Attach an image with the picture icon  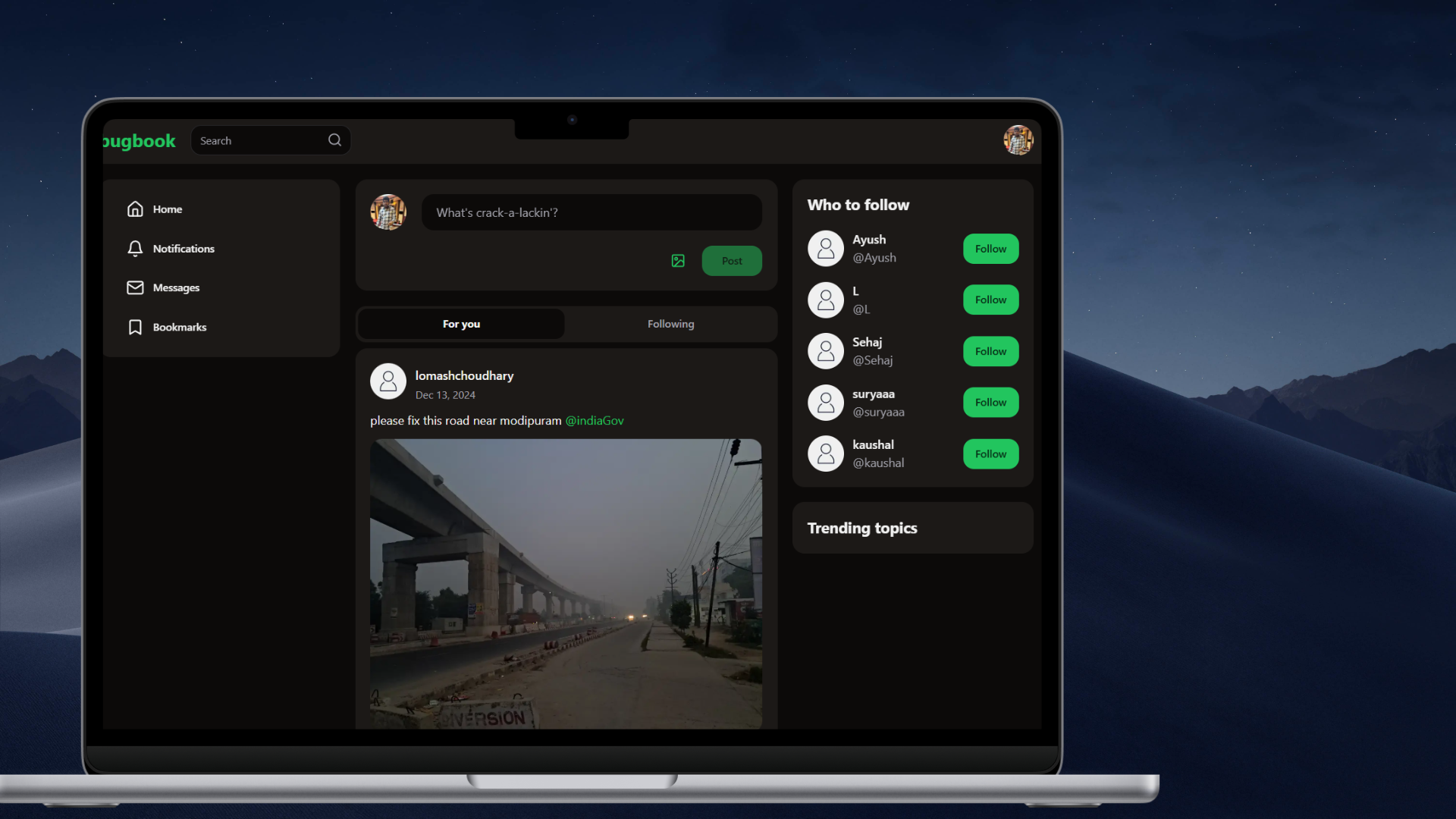click(678, 261)
